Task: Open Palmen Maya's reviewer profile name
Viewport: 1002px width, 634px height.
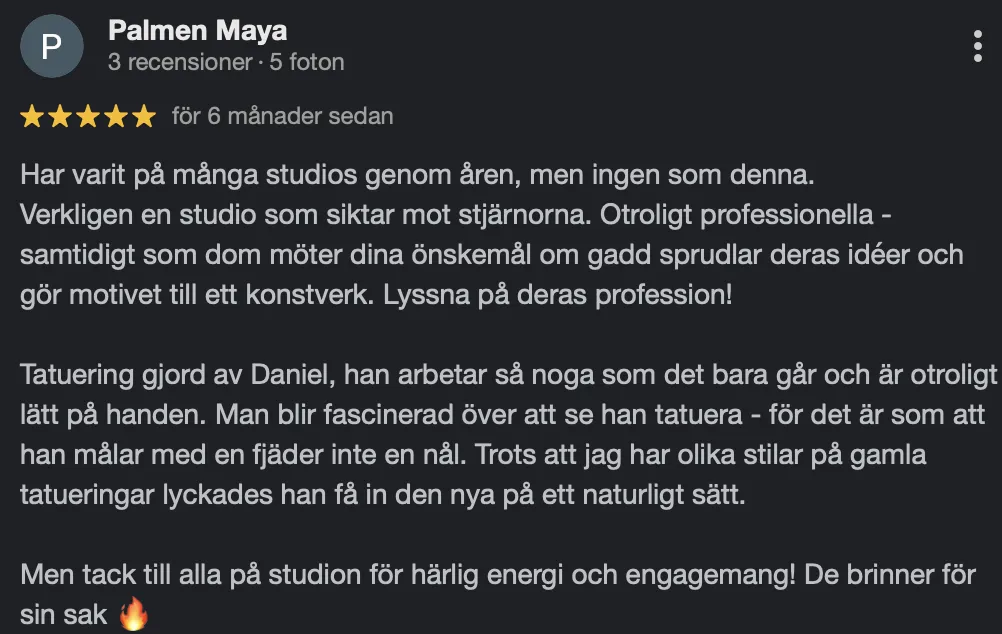Action: [197, 30]
